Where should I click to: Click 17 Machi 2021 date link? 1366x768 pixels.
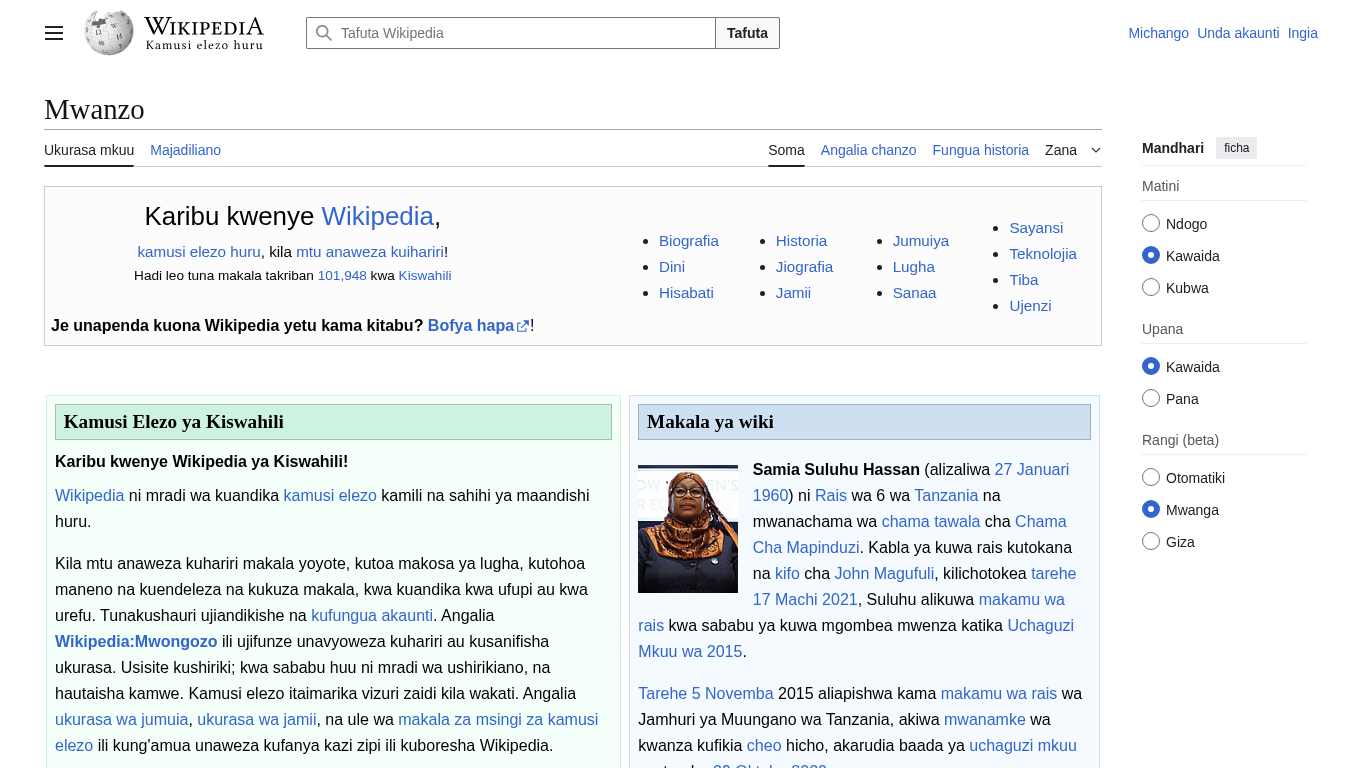pos(805,599)
